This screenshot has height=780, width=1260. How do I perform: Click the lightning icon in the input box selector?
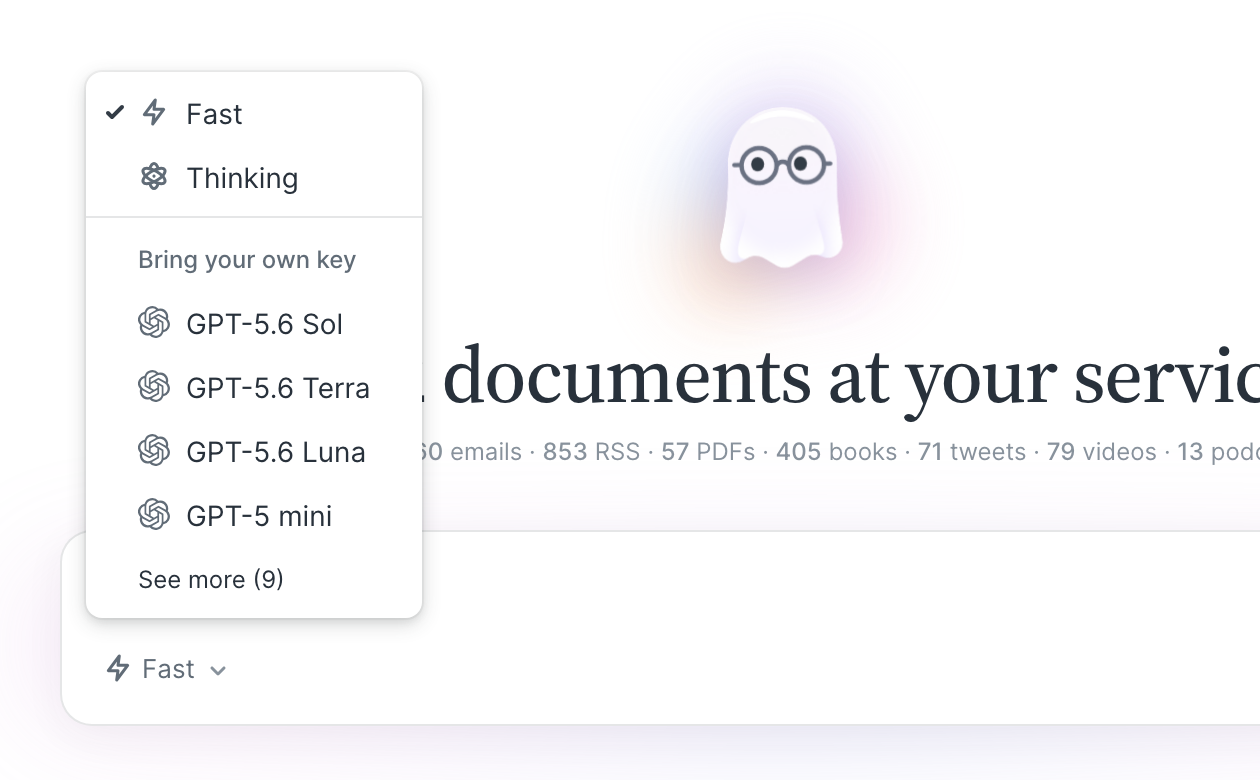pos(118,668)
